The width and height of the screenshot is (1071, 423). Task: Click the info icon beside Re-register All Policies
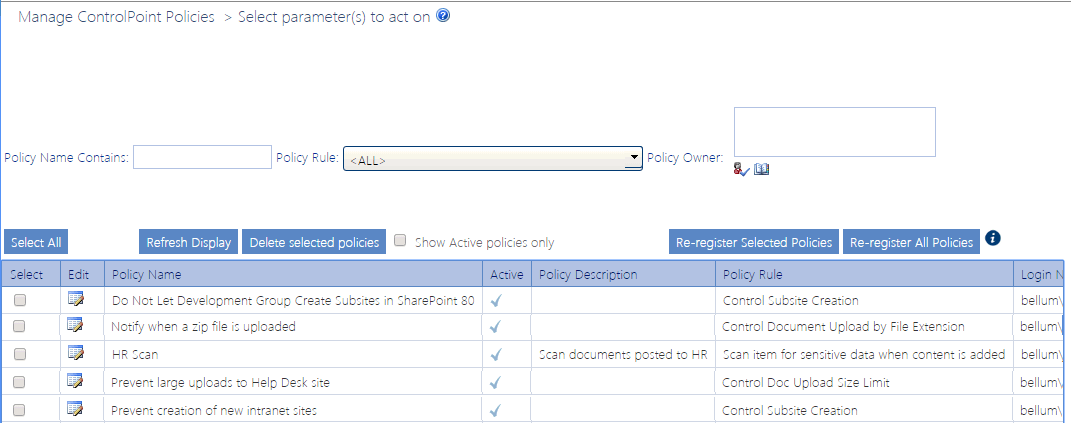pyautogui.click(x=992, y=238)
